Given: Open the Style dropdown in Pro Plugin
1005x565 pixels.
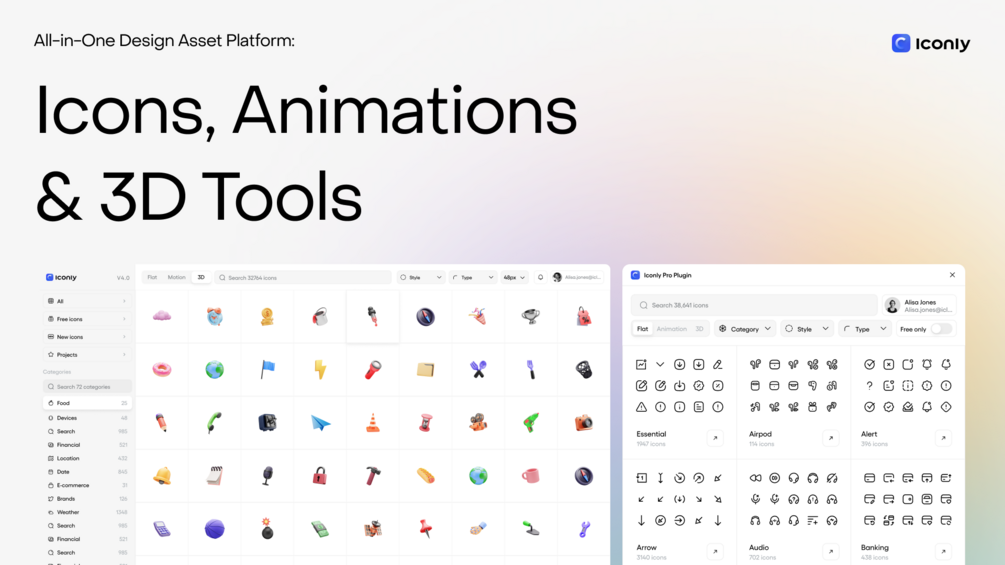Looking at the screenshot, I should pos(807,329).
